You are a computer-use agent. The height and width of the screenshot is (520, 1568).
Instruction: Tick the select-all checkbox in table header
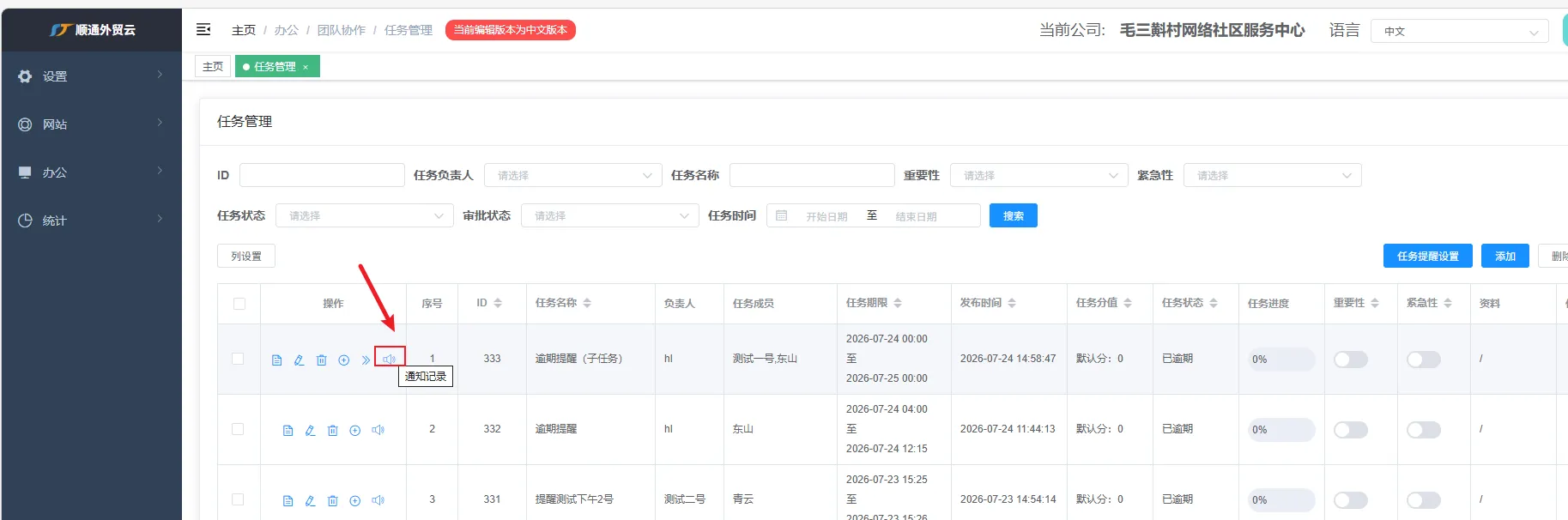pos(239,304)
